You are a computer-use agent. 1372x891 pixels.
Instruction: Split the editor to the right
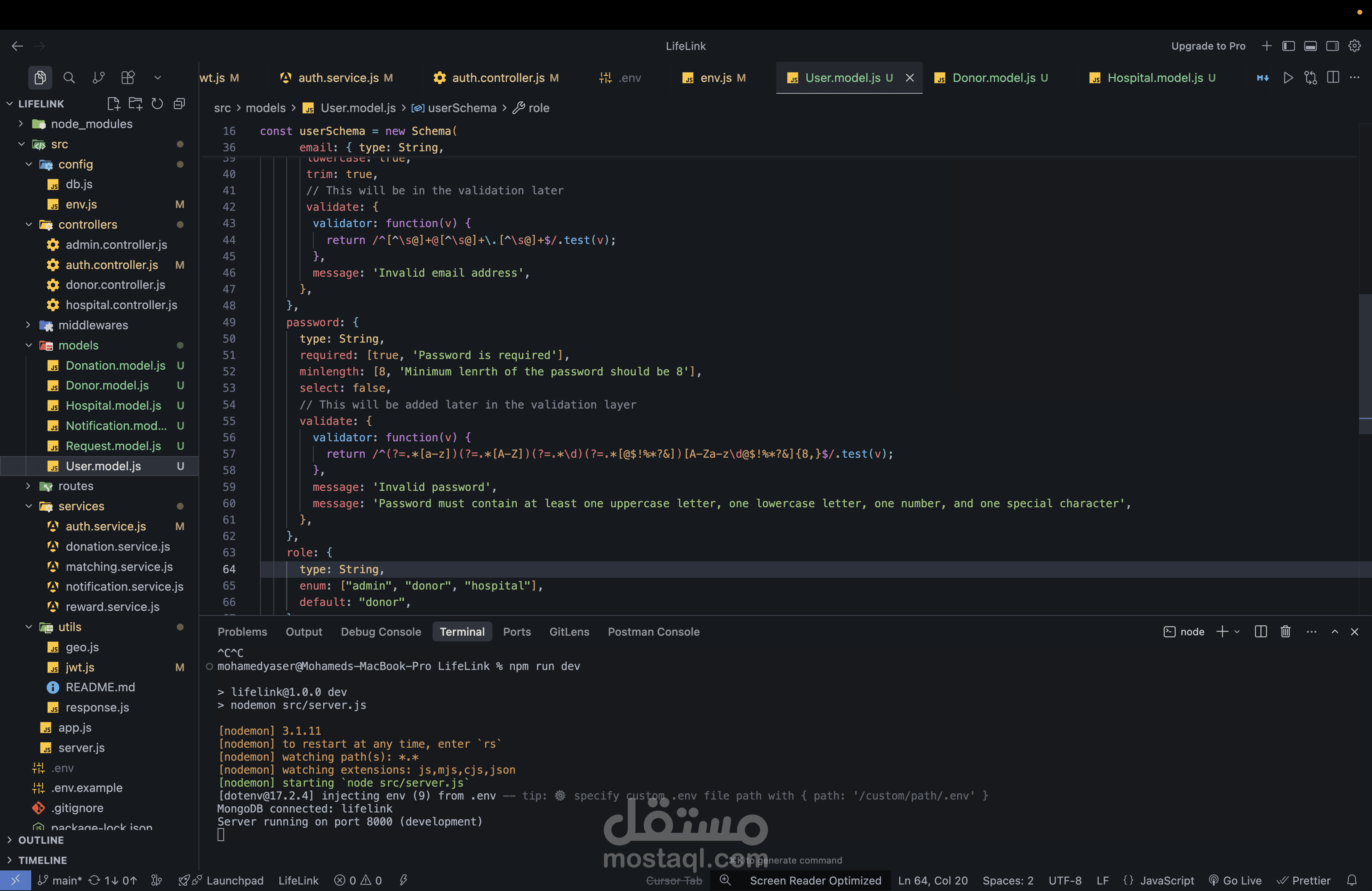pyautogui.click(x=1333, y=77)
